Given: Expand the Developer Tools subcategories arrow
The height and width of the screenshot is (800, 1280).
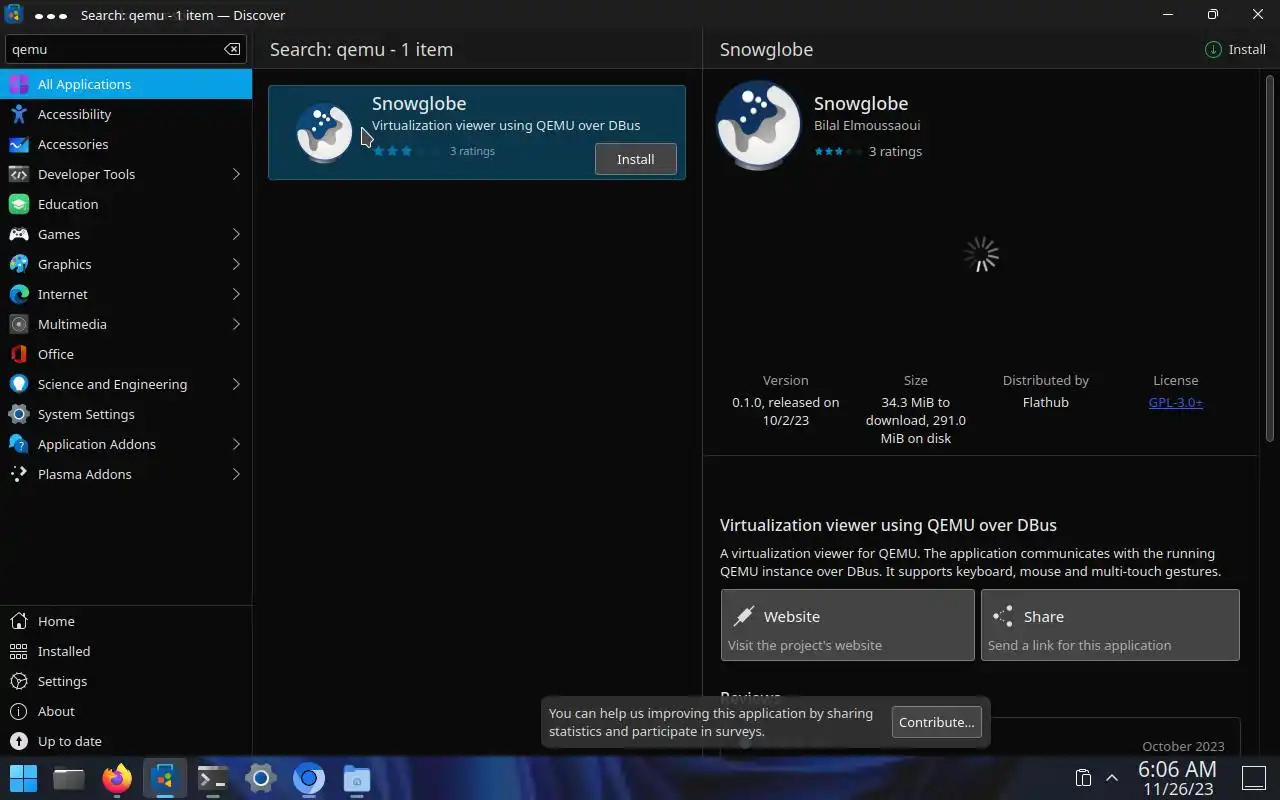Looking at the screenshot, I should click(236, 174).
